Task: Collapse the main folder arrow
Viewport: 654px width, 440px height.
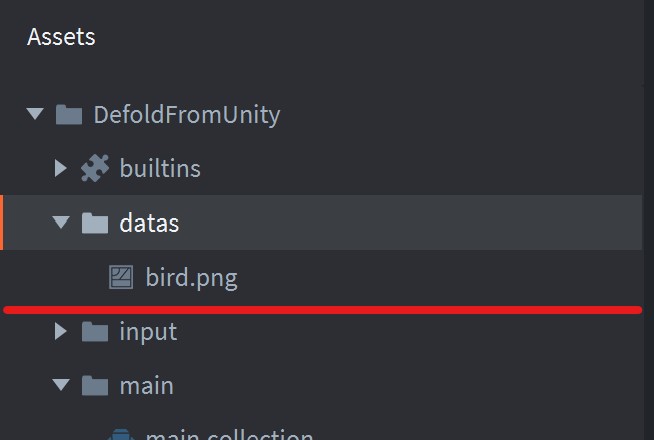Action: tap(61, 385)
